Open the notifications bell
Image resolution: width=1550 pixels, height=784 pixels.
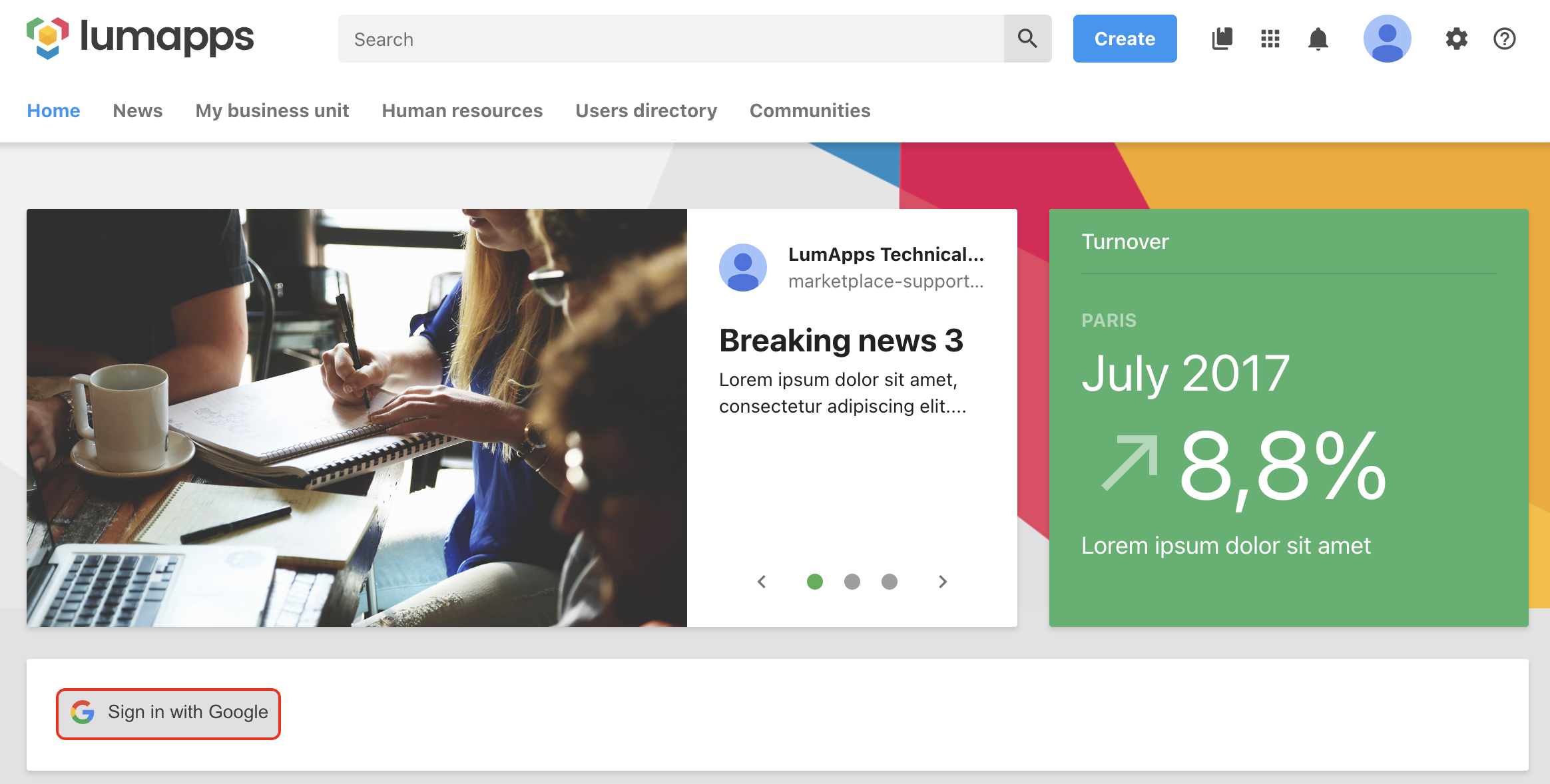[1318, 39]
